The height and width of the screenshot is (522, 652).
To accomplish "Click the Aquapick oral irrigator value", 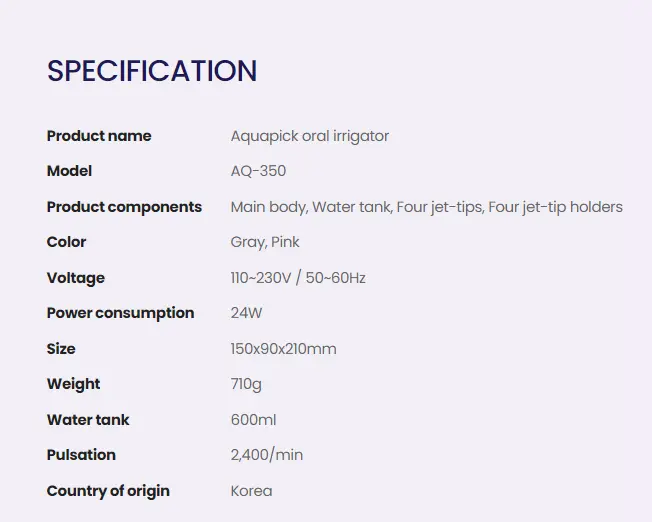I will click(x=310, y=136).
